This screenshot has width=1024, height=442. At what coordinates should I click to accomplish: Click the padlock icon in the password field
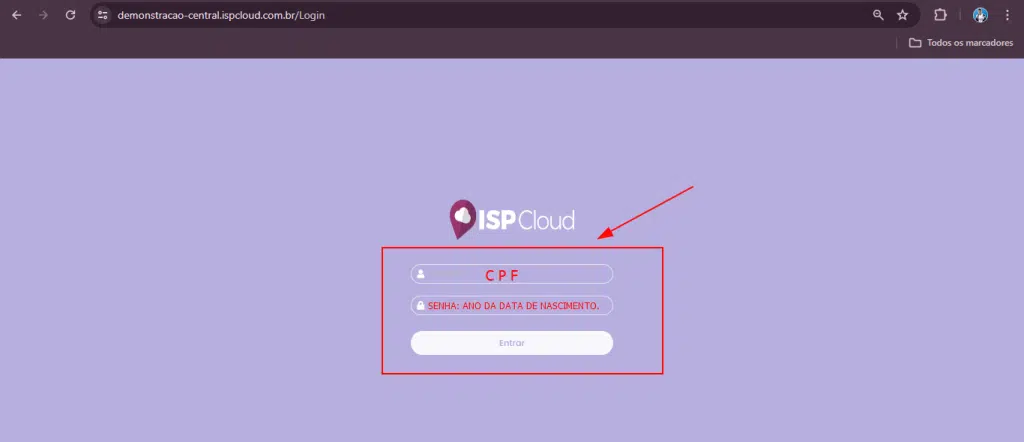point(421,306)
